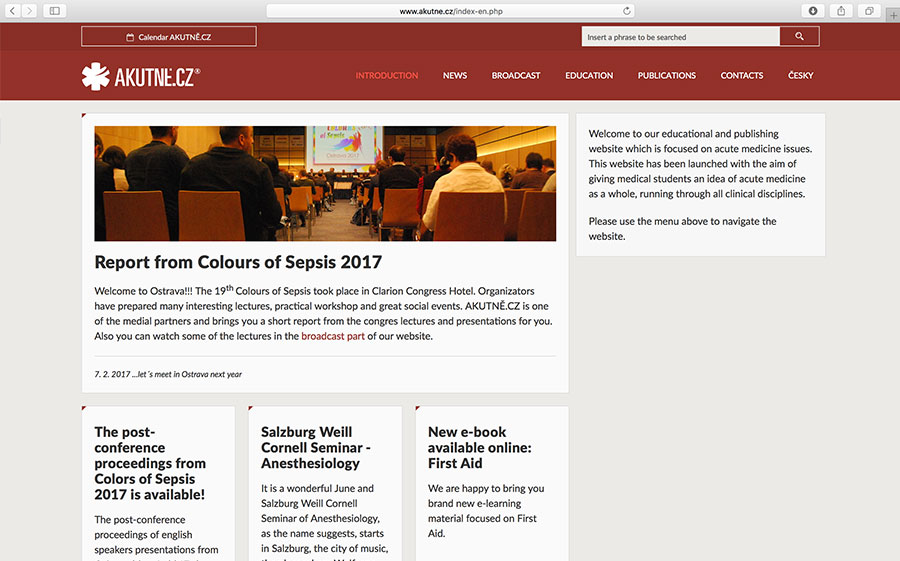Click the address bar showing www.akutne.cz
The height and width of the screenshot is (561, 900).
point(451,10)
